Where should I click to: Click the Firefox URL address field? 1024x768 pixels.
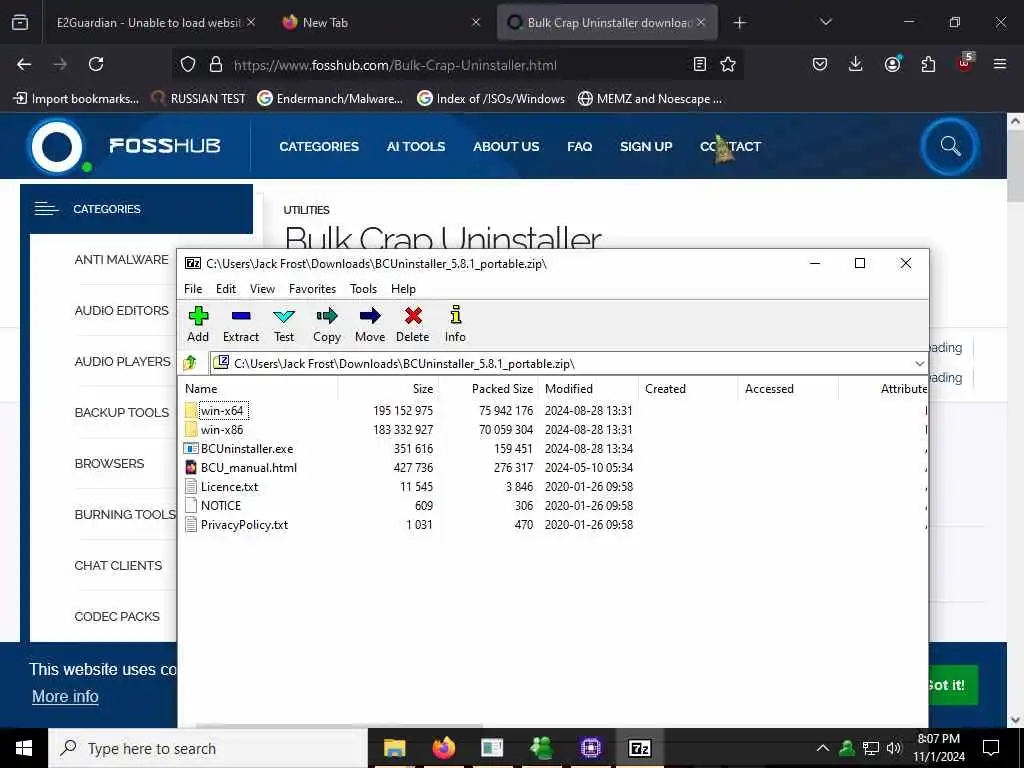click(457, 65)
